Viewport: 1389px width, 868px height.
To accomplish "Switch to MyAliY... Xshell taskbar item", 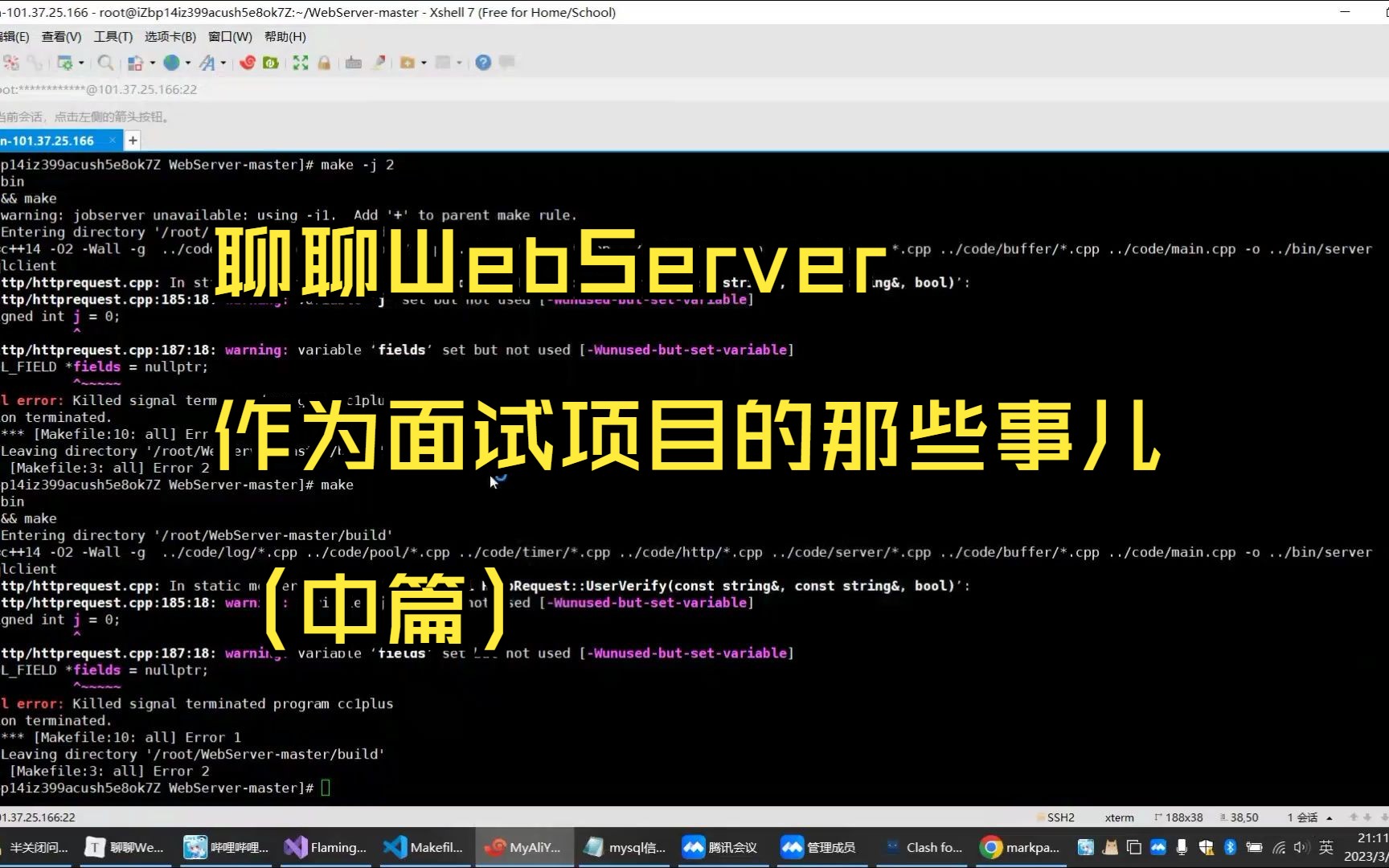I will click(x=526, y=847).
